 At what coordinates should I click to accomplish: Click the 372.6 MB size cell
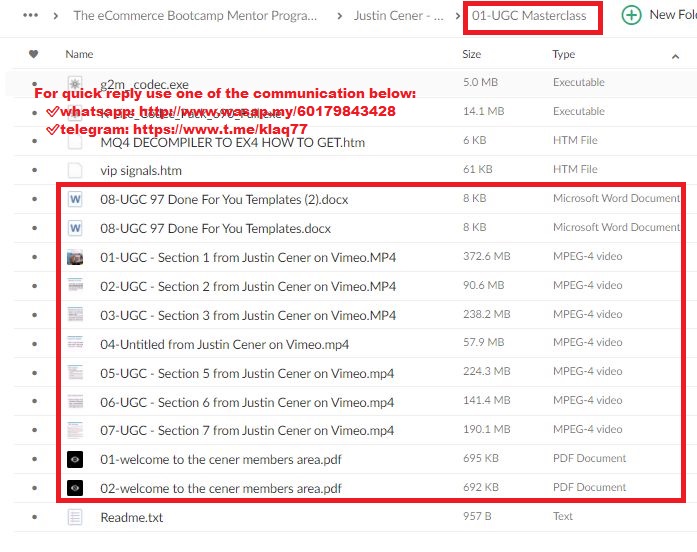point(486,256)
